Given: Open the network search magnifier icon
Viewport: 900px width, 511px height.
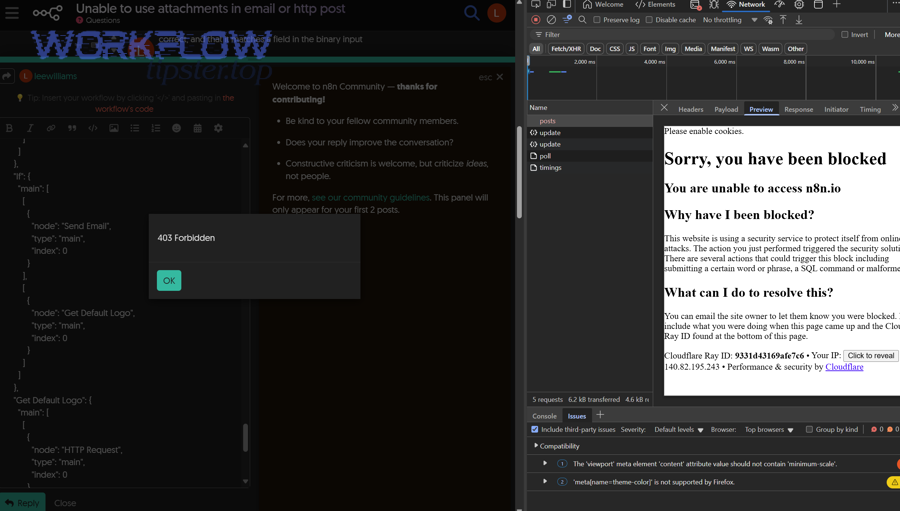Looking at the screenshot, I should pos(582,20).
